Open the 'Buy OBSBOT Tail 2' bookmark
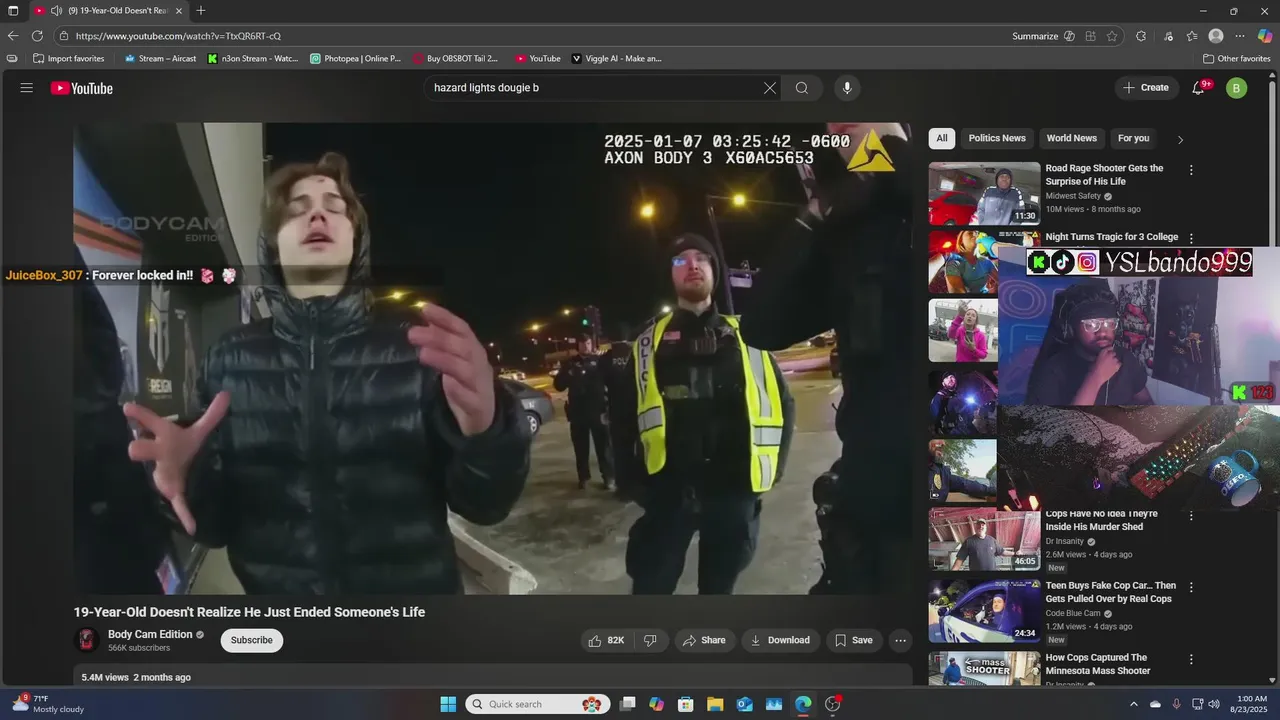Image resolution: width=1280 pixels, height=720 pixels. pyautogui.click(x=456, y=59)
